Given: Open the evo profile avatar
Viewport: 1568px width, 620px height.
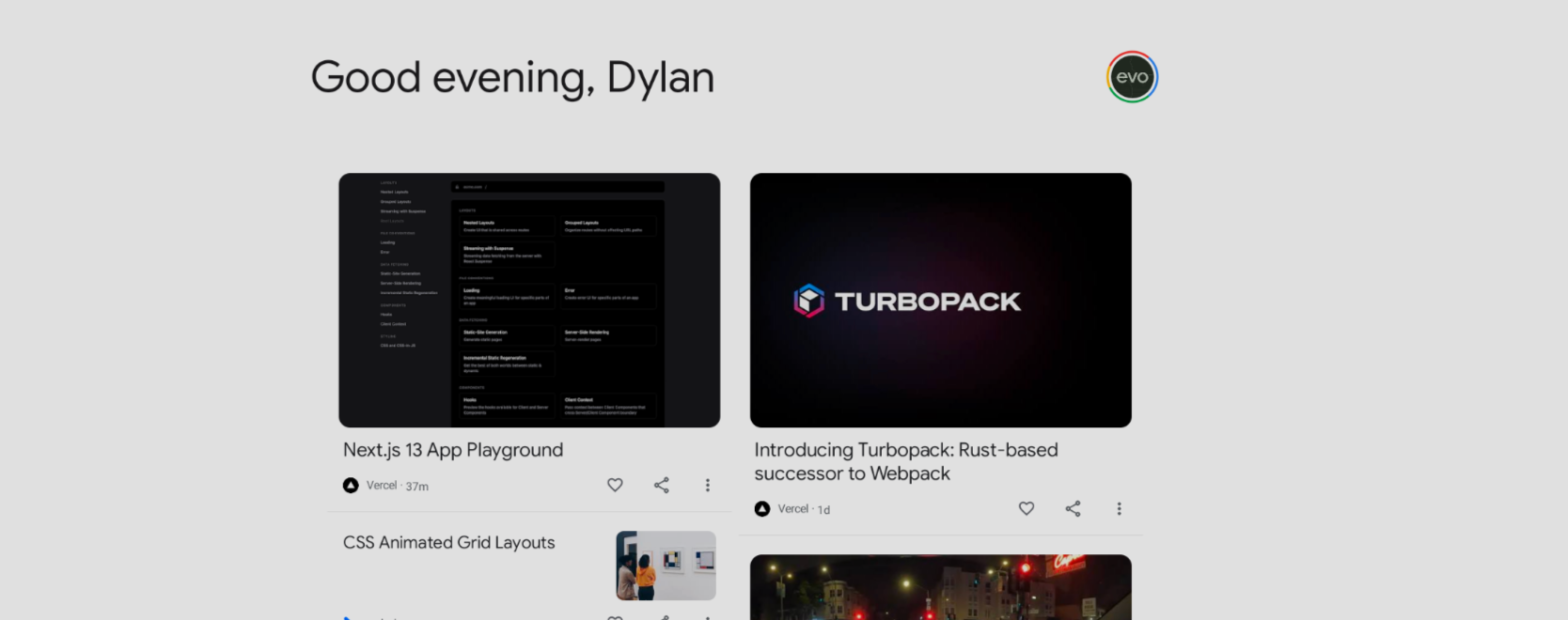Looking at the screenshot, I should pos(1132,77).
